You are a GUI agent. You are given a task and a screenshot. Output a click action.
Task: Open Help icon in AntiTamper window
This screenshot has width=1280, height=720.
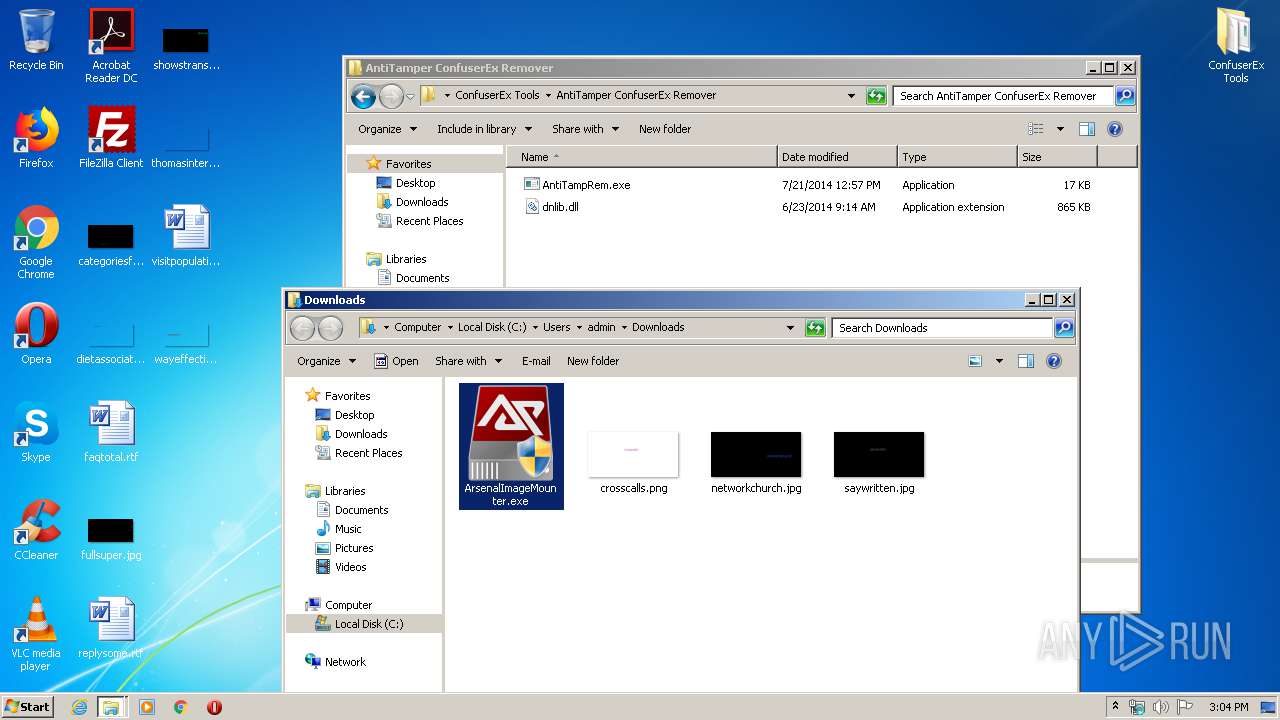pyautogui.click(x=1115, y=129)
